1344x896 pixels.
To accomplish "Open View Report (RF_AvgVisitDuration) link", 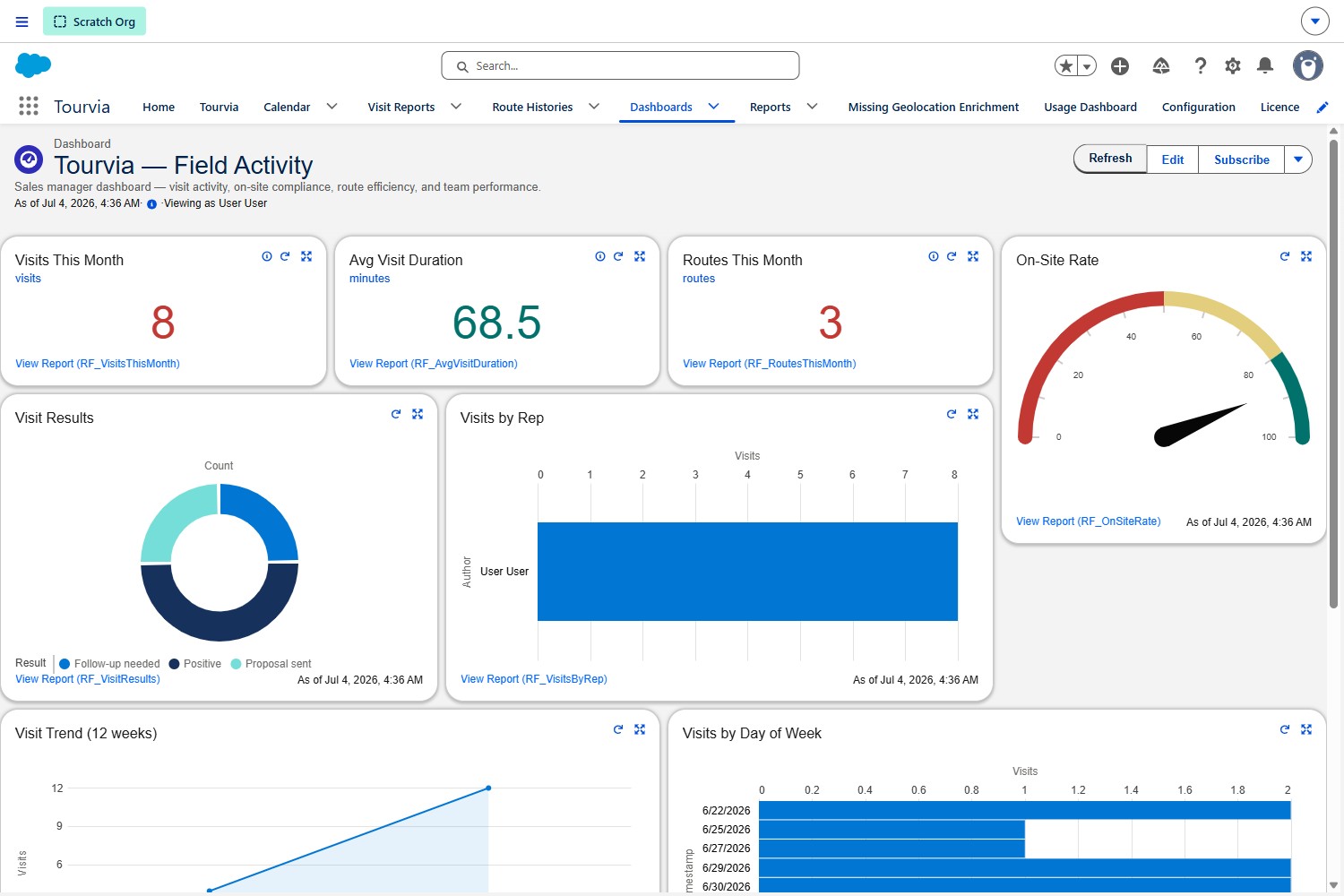I will (x=434, y=364).
